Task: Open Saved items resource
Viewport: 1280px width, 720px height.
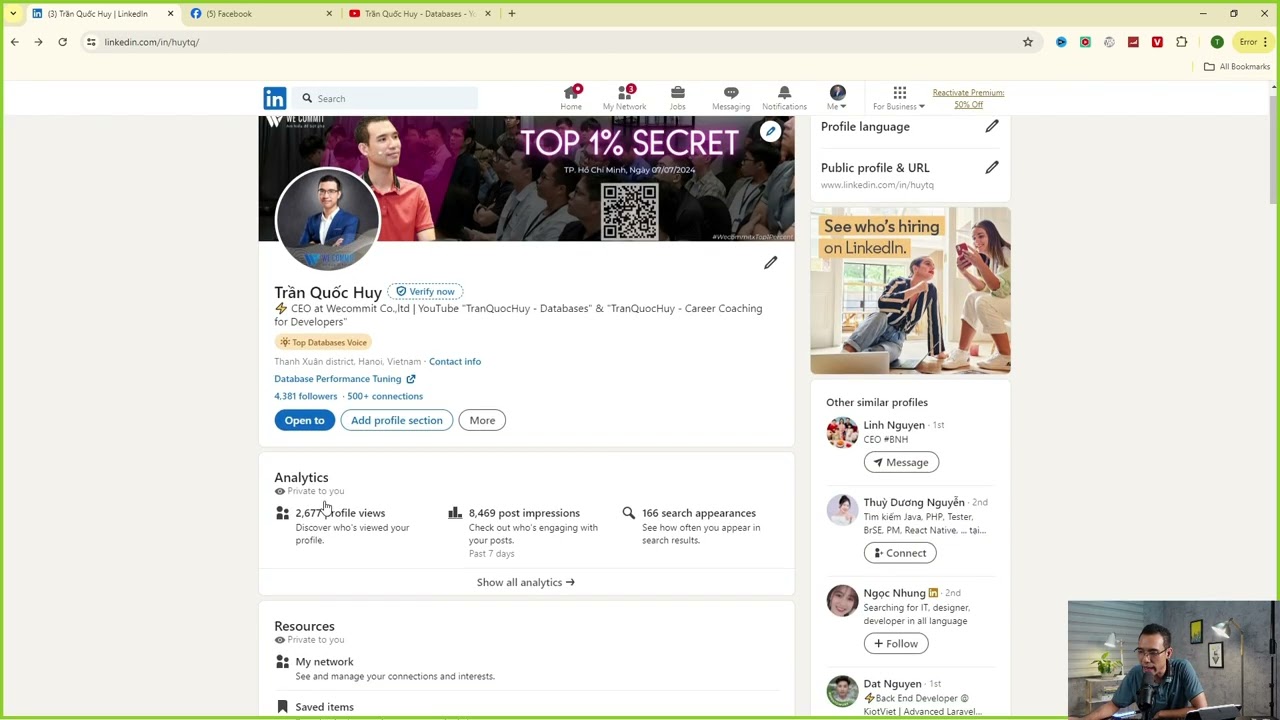Action: (324, 707)
